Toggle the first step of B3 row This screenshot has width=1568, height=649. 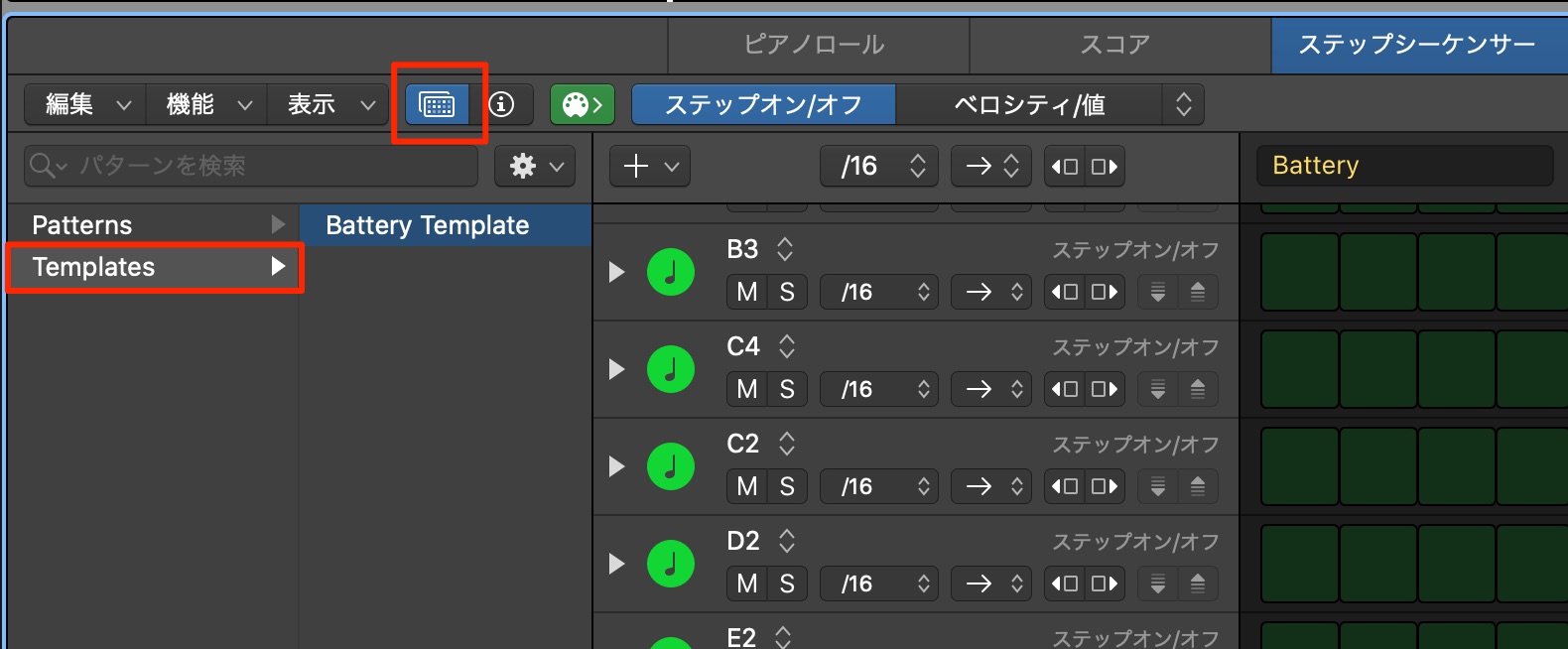coord(1299,272)
